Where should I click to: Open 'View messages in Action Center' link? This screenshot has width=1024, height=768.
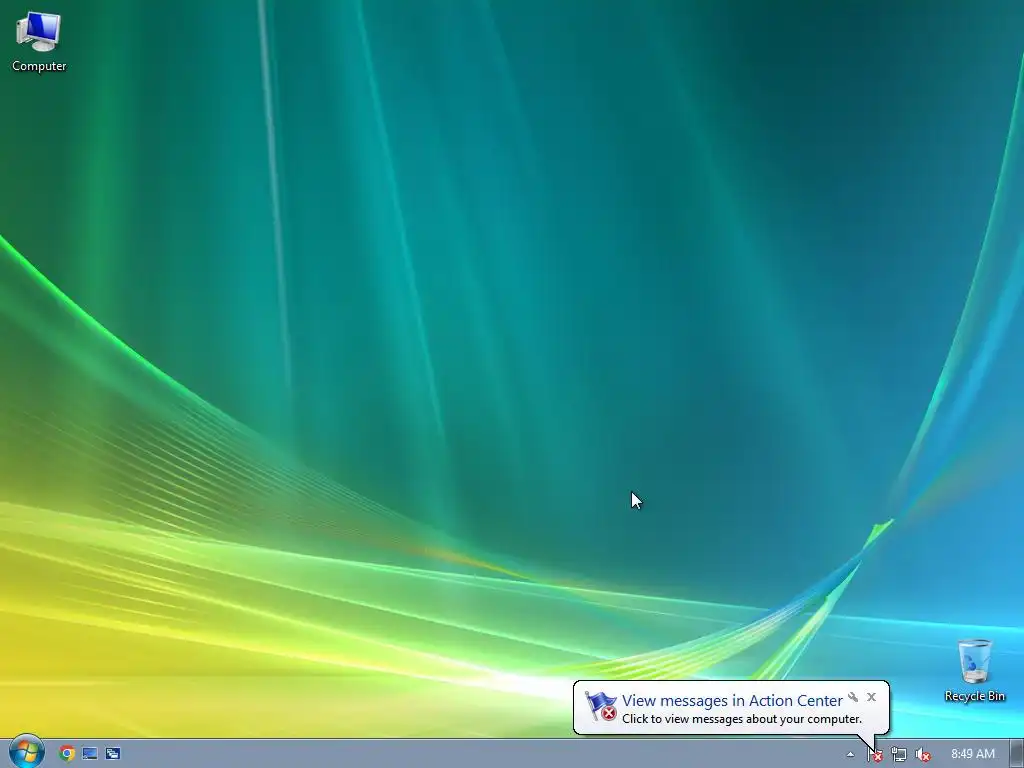[732, 701]
